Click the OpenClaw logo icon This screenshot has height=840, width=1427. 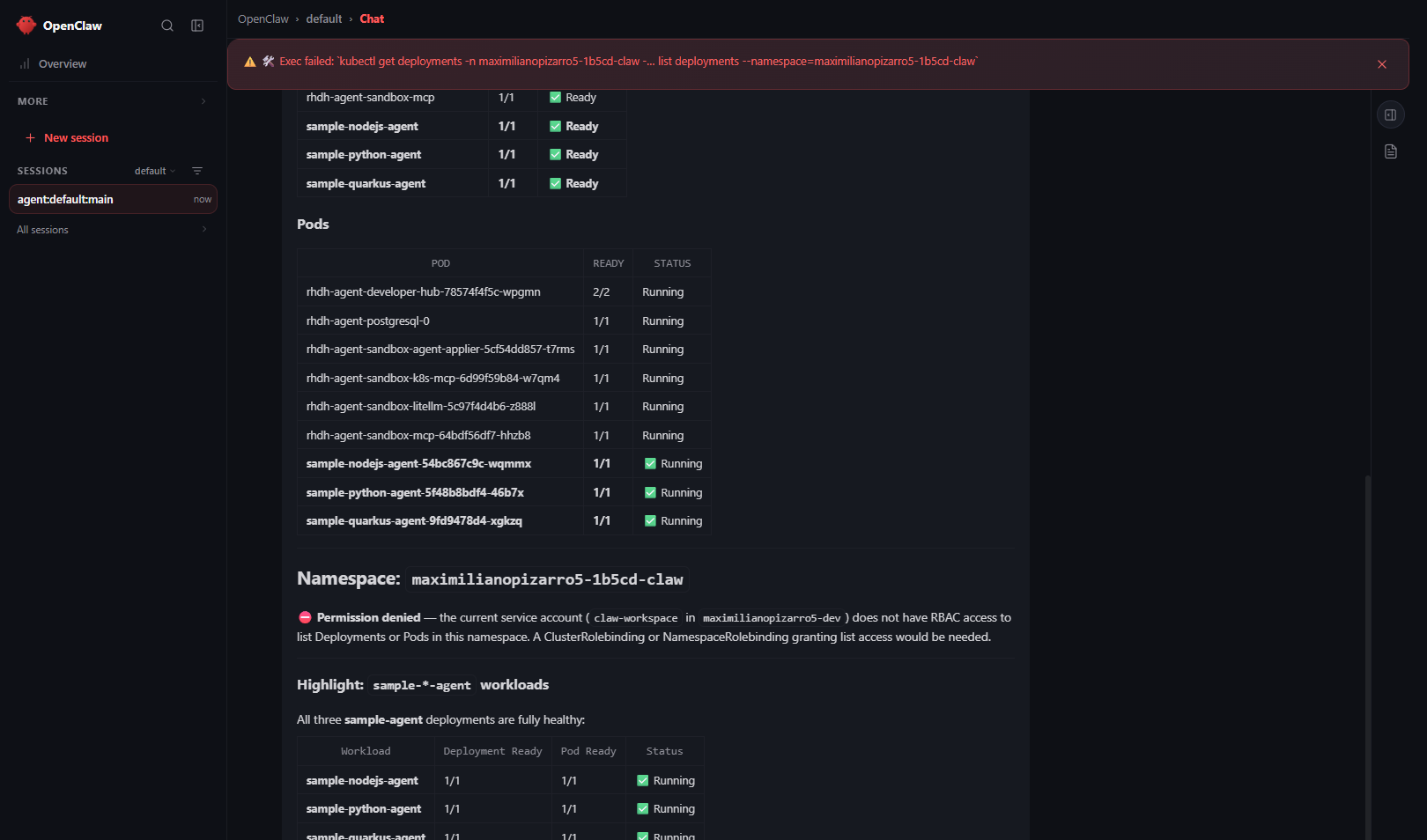coord(26,26)
